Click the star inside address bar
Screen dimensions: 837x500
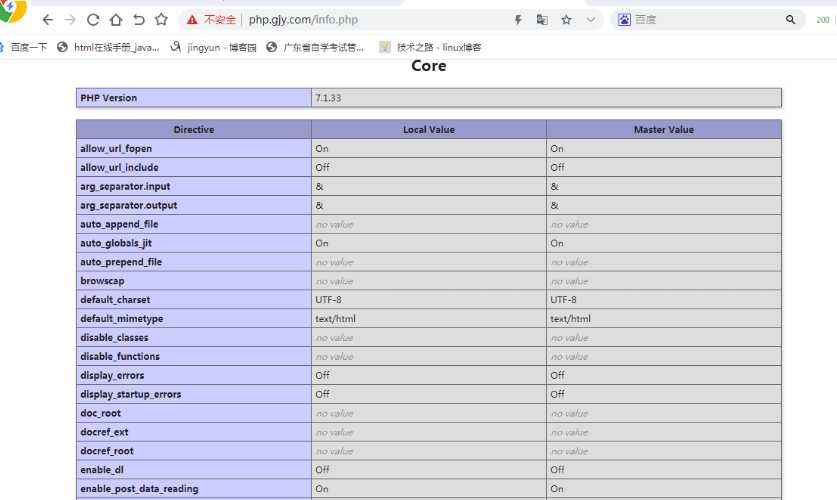click(566, 20)
